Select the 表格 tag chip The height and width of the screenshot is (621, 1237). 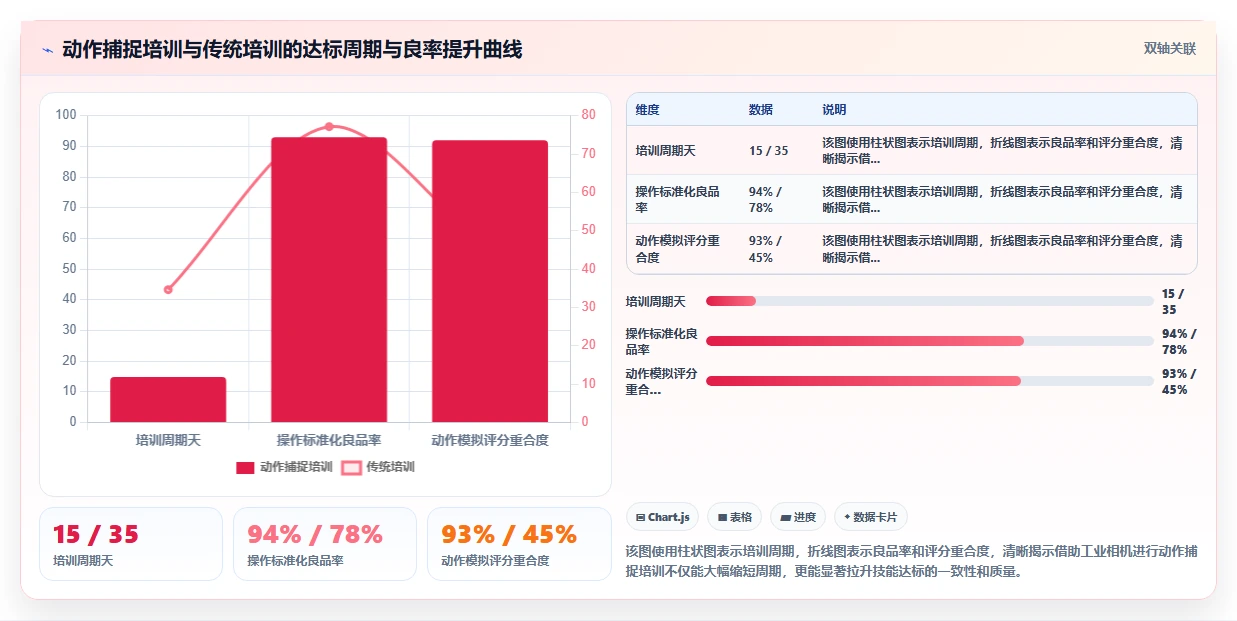coord(734,517)
